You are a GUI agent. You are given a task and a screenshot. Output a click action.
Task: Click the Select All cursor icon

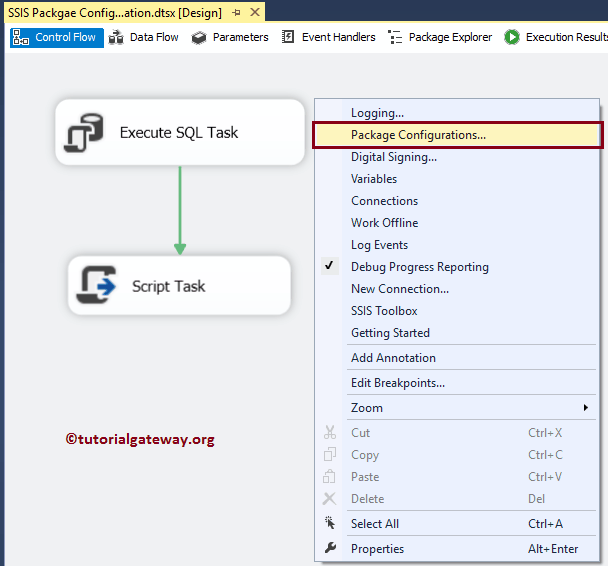330,523
